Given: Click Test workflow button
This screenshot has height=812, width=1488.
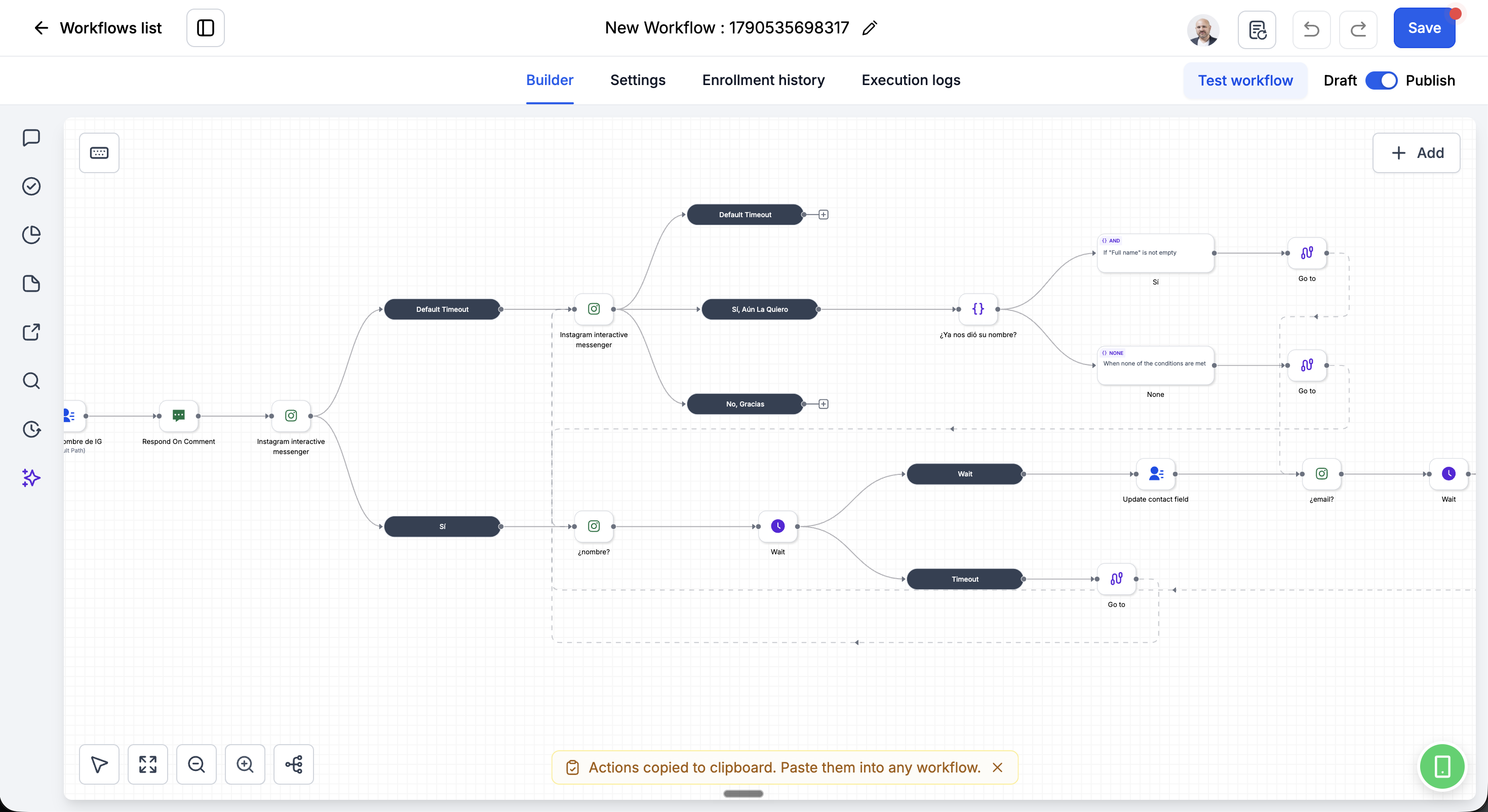Looking at the screenshot, I should pyautogui.click(x=1245, y=81).
